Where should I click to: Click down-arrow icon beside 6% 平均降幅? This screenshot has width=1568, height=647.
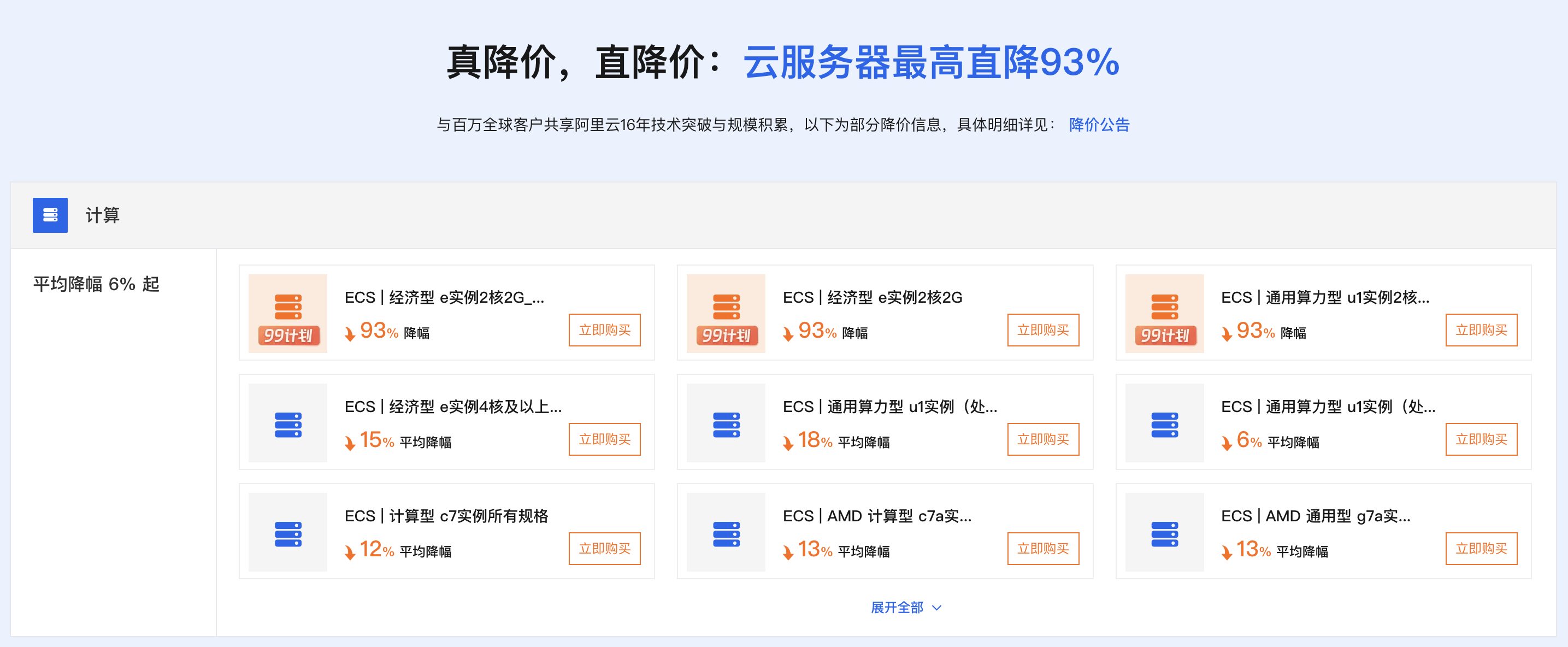tap(1227, 443)
